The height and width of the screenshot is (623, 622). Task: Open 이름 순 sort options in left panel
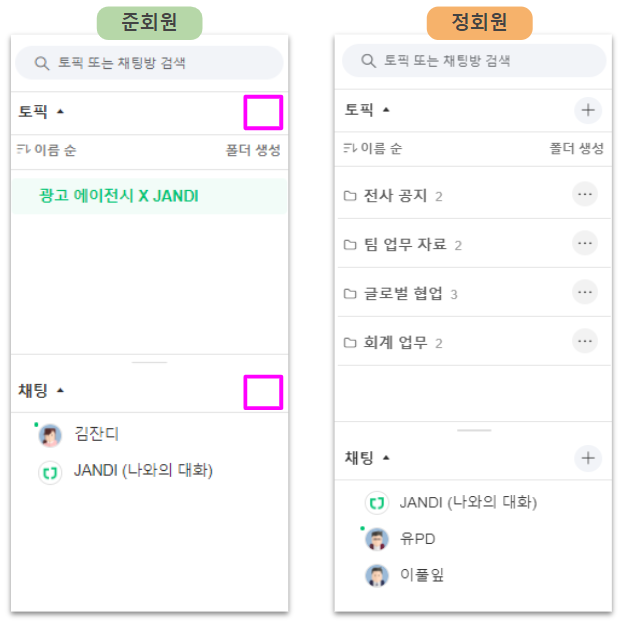(47, 150)
